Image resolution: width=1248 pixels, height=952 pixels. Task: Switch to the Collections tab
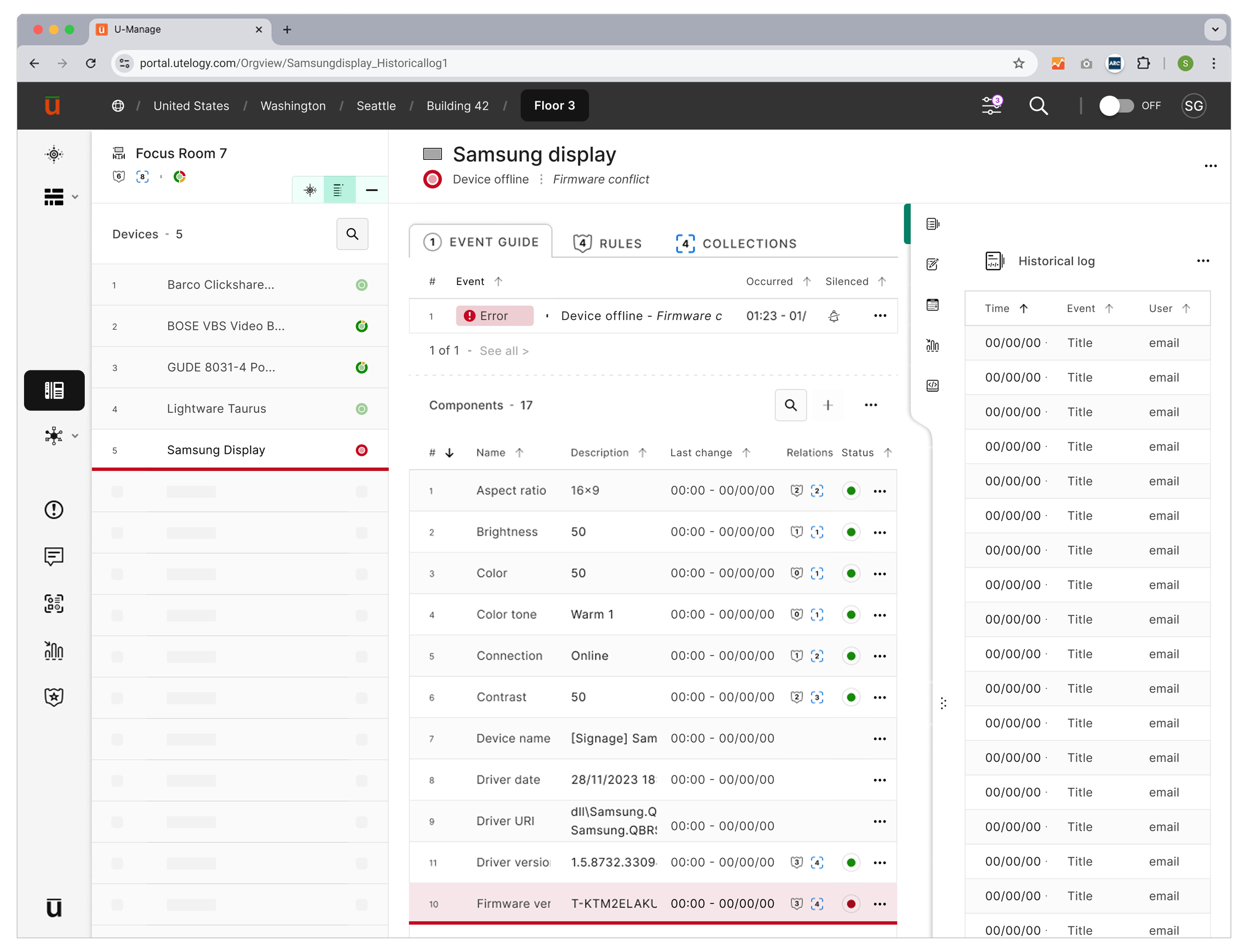(736, 243)
